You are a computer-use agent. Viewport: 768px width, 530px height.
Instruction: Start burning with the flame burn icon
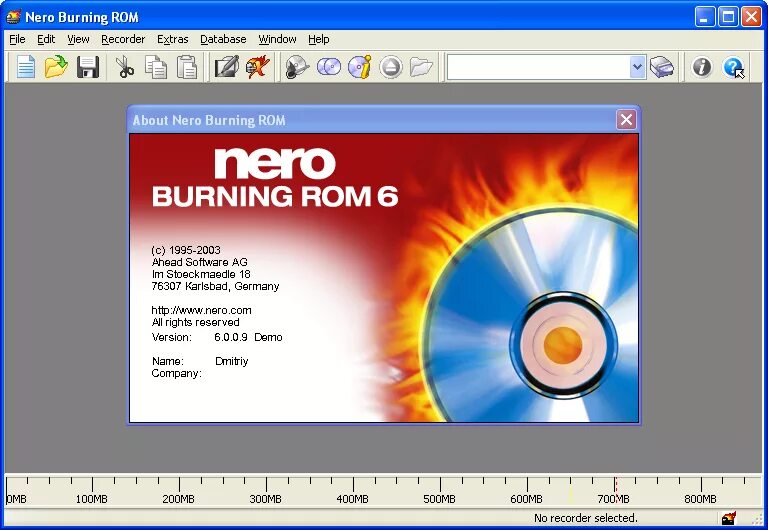[258, 67]
